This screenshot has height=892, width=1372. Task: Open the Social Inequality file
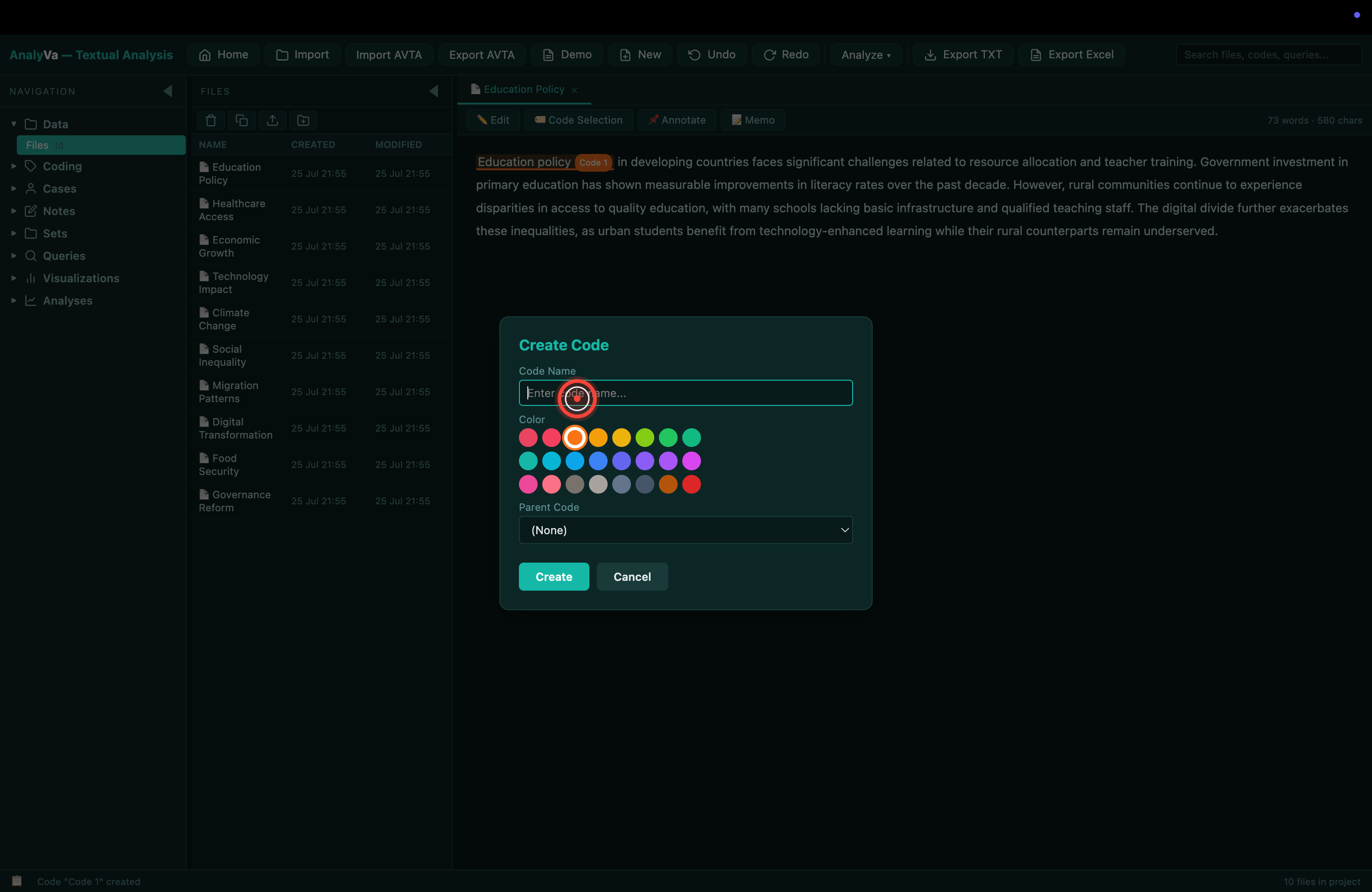click(322, 355)
